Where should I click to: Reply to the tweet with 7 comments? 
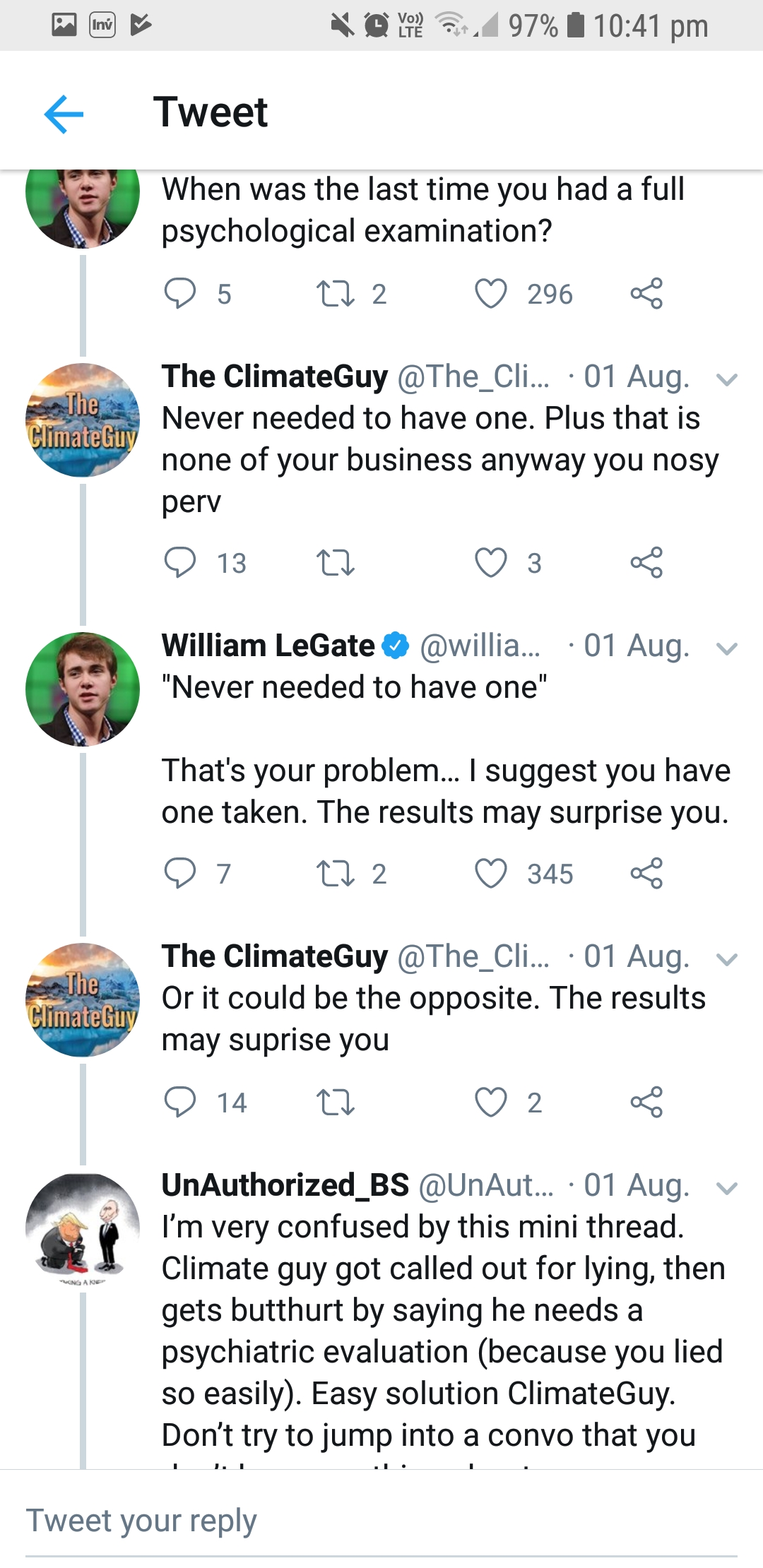click(180, 874)
